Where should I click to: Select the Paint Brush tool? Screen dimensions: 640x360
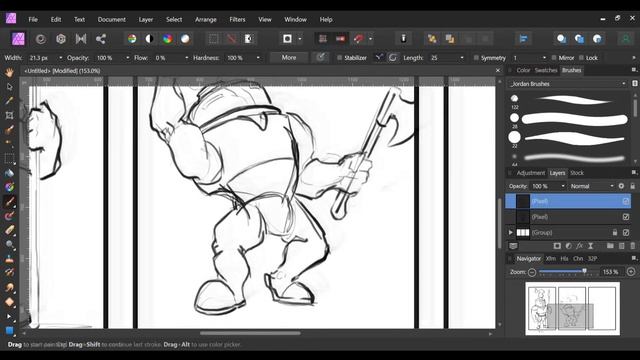(9, 202)
